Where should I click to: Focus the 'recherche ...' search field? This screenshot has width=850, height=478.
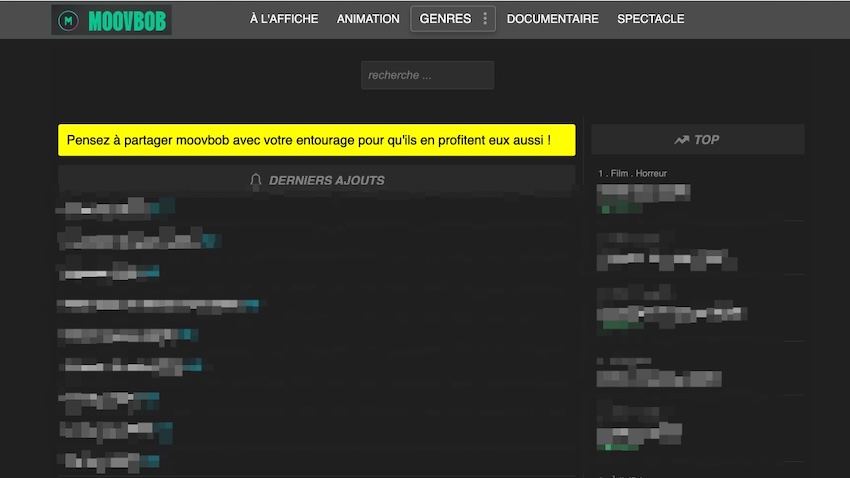(427, 75)
